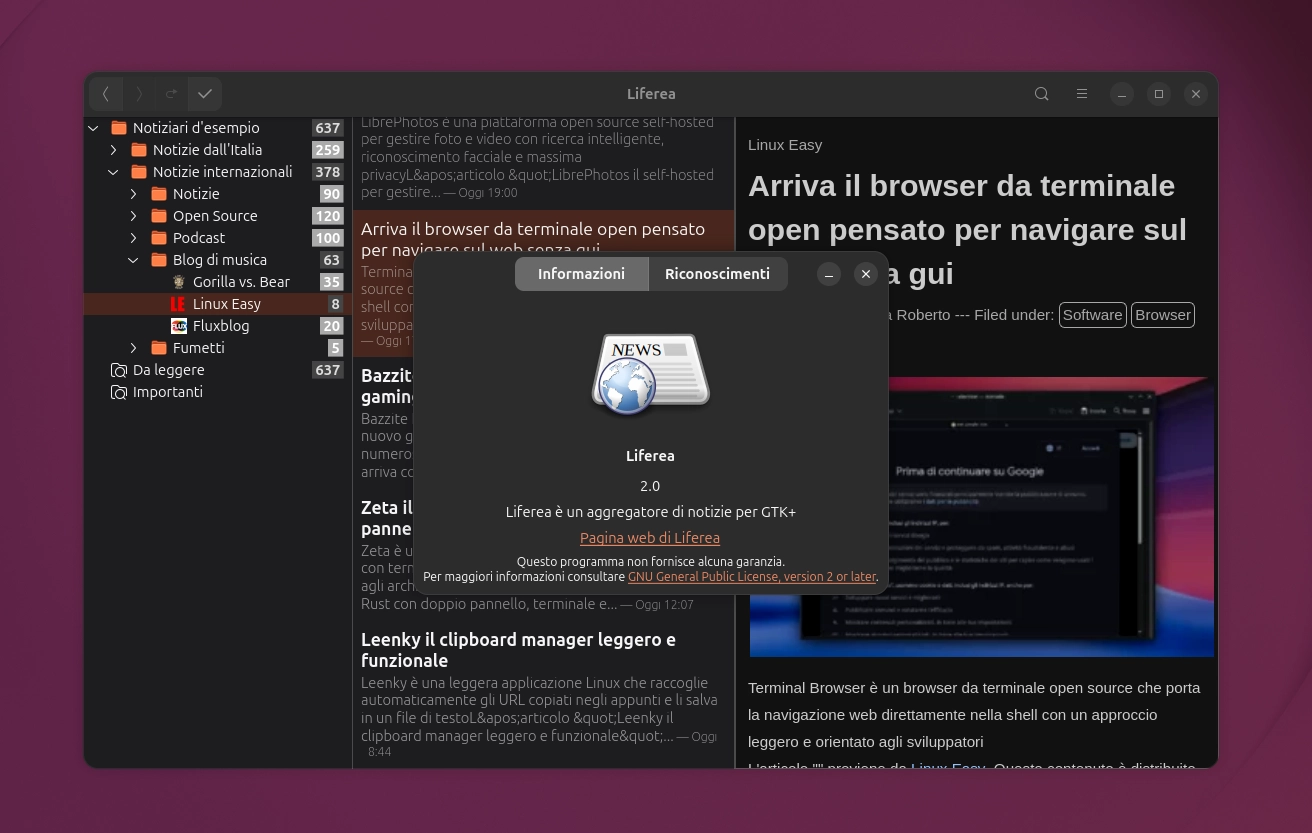The height and width of the screenshot is (833, 1312).
Task: Expand the Podcast folder
Action: click(x=133, y=238)
